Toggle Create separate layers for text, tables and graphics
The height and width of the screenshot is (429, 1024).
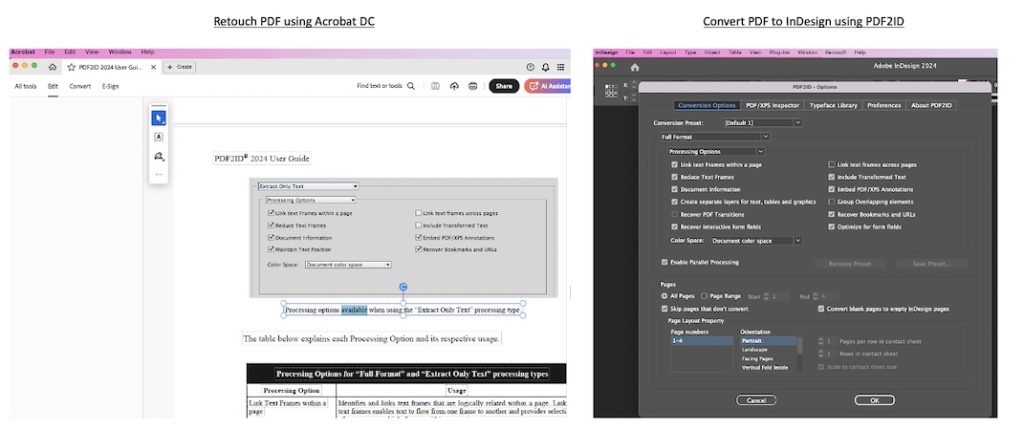coord(675,202)
